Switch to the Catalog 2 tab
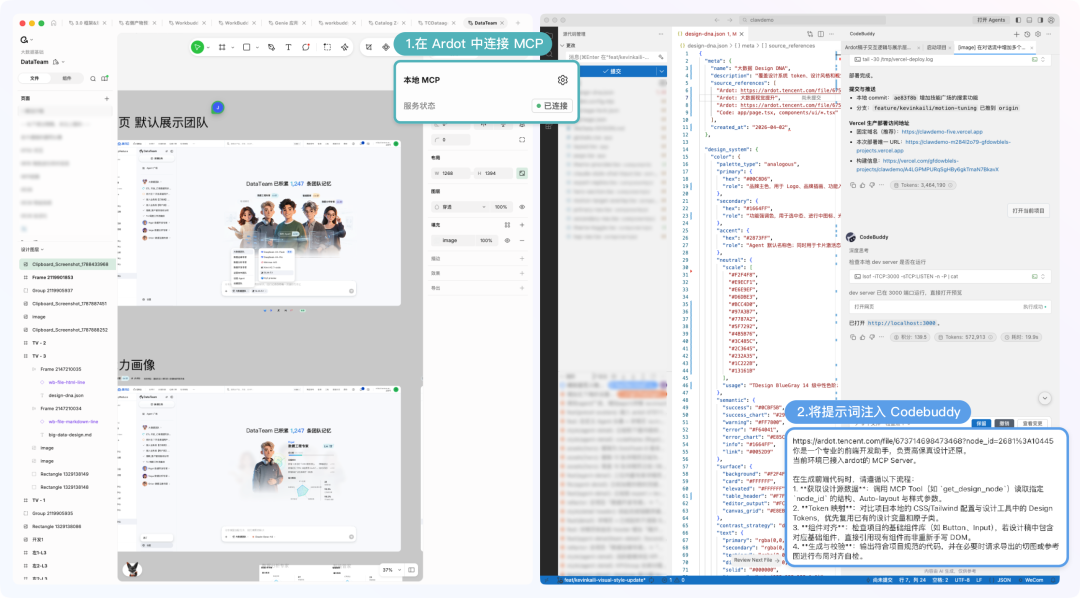The height and width of the screenshot is (598, 1080). tap(386, 23)
